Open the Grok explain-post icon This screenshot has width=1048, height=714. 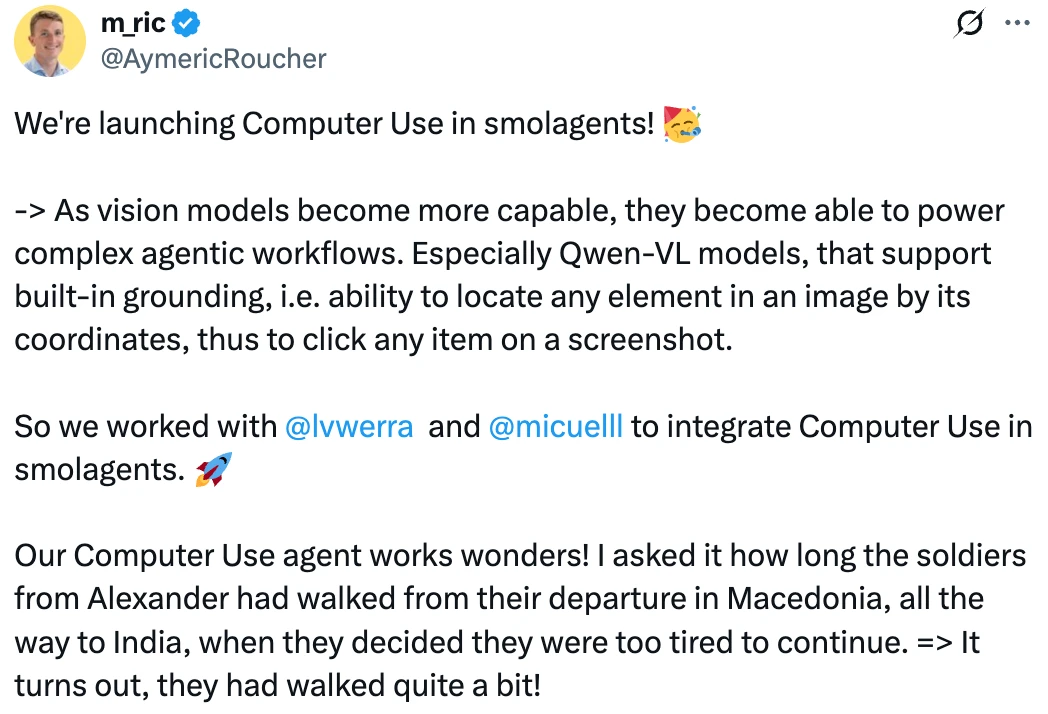969,23
